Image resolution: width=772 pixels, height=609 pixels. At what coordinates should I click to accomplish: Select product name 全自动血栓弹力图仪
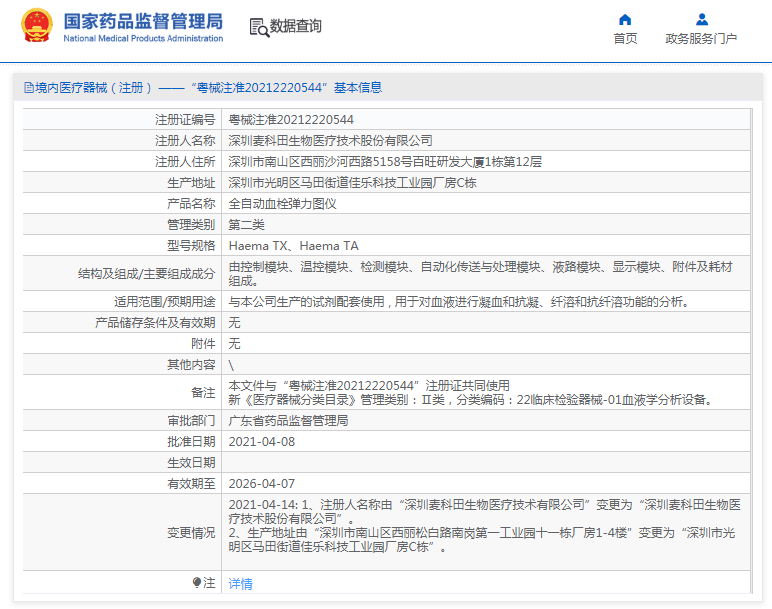tap(282, 204)
